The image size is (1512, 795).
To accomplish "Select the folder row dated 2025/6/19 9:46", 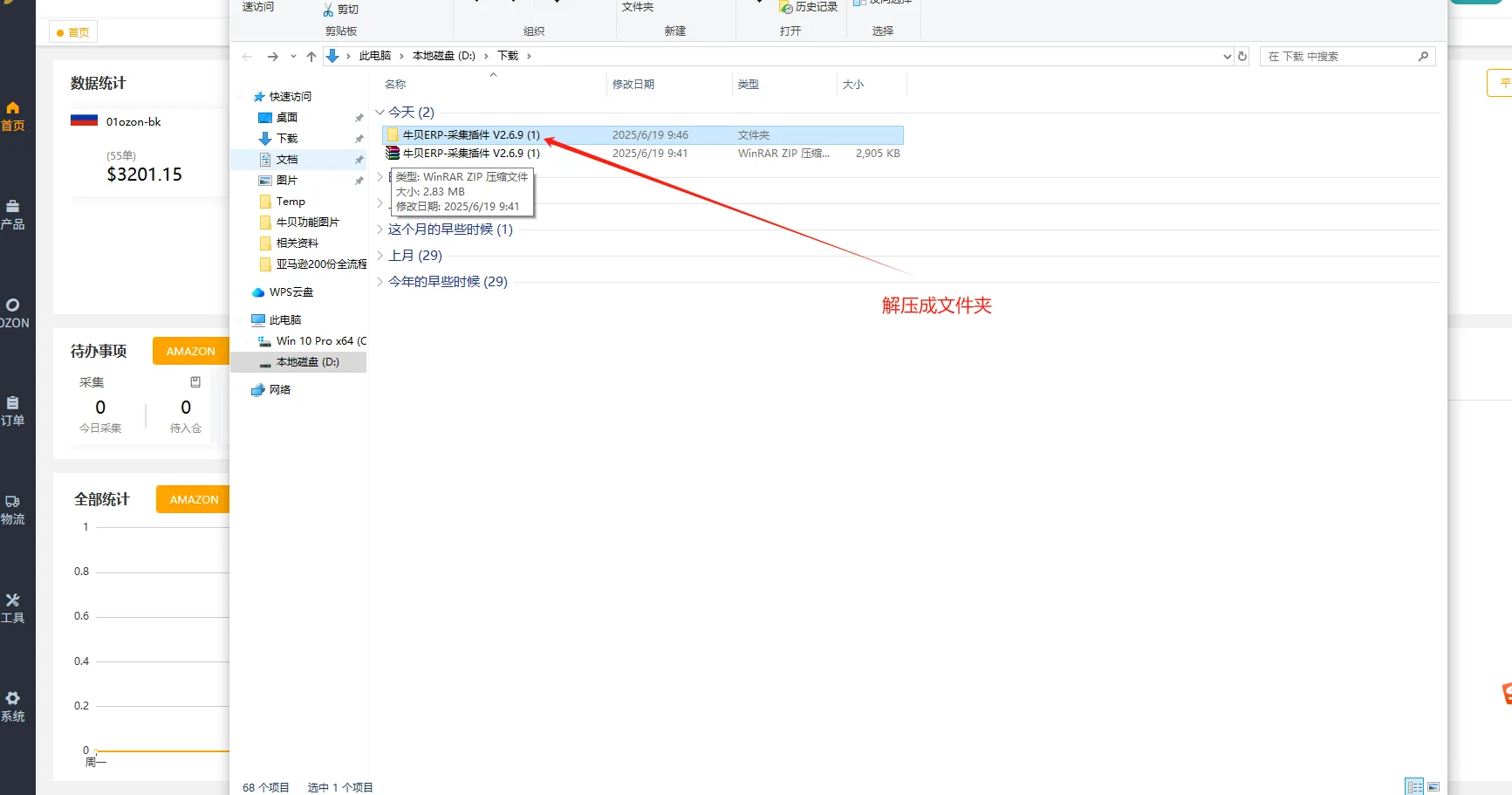I will click(x=643, y=135).
